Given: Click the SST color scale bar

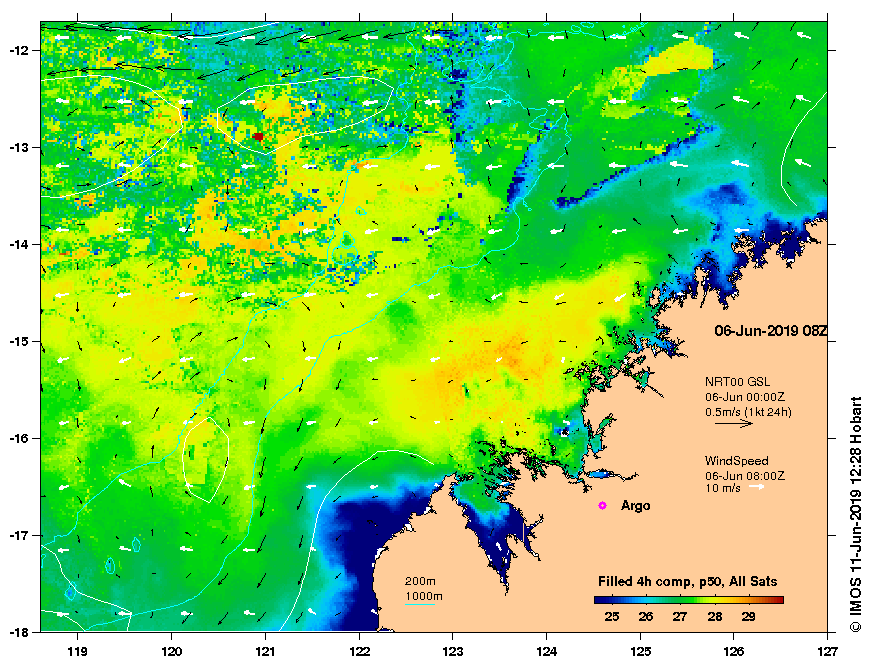Looking at the screenshot, I should pyautogui.click(x=689, y=600).
